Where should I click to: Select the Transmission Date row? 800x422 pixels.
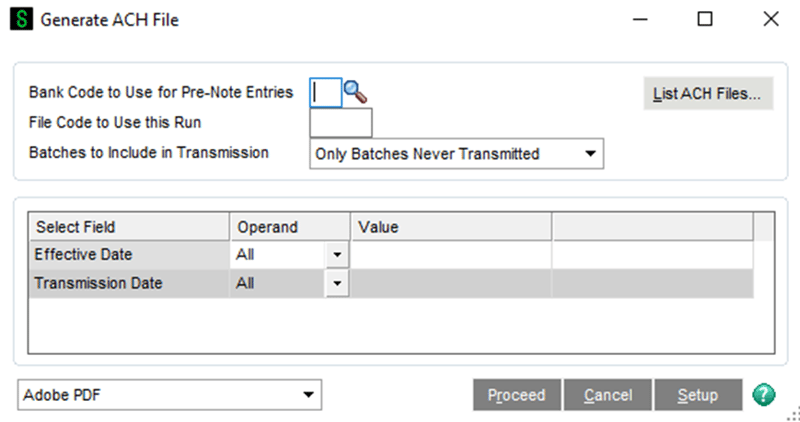click(x=130, y=284)
